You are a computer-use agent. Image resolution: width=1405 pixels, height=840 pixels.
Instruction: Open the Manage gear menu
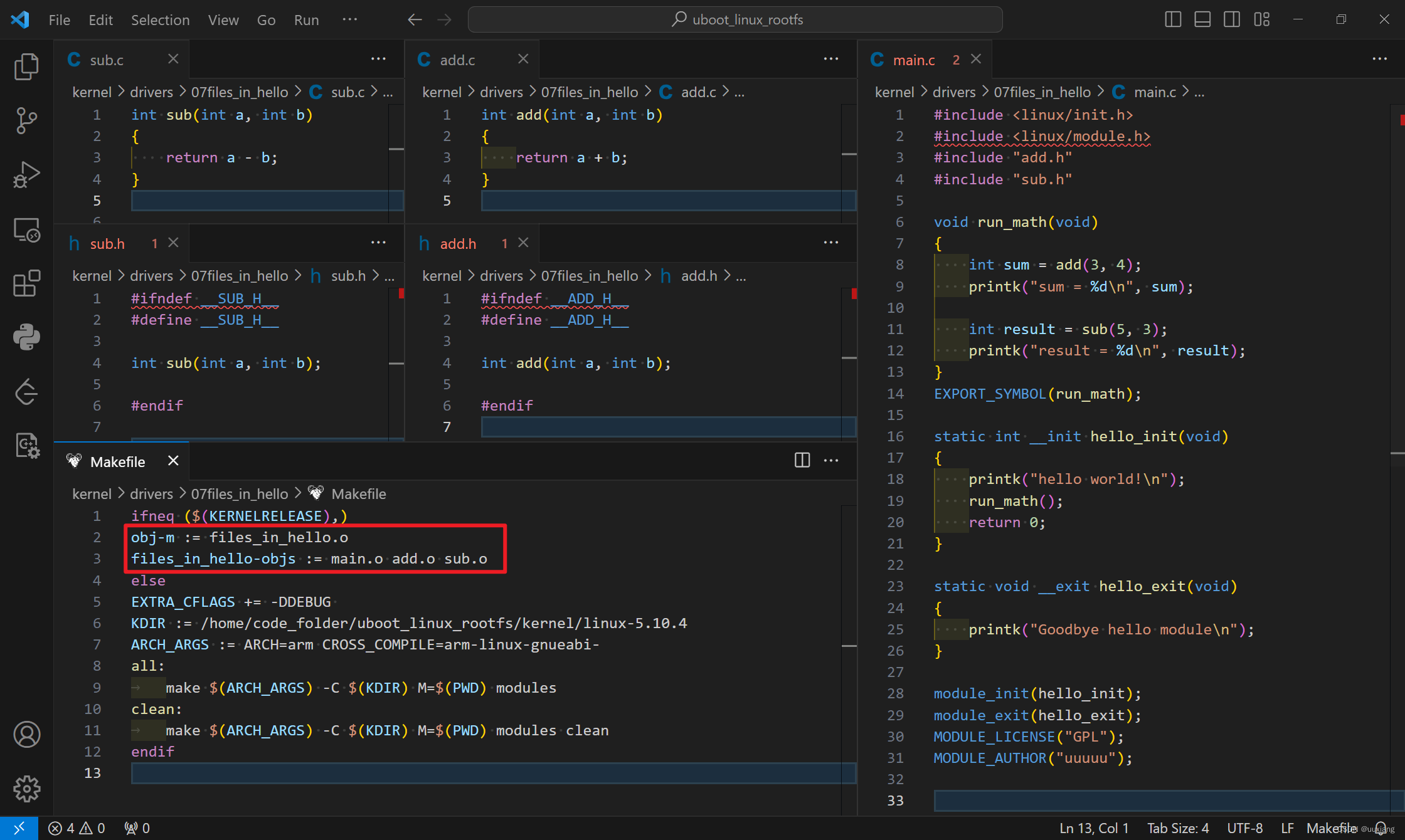point(26,788)
